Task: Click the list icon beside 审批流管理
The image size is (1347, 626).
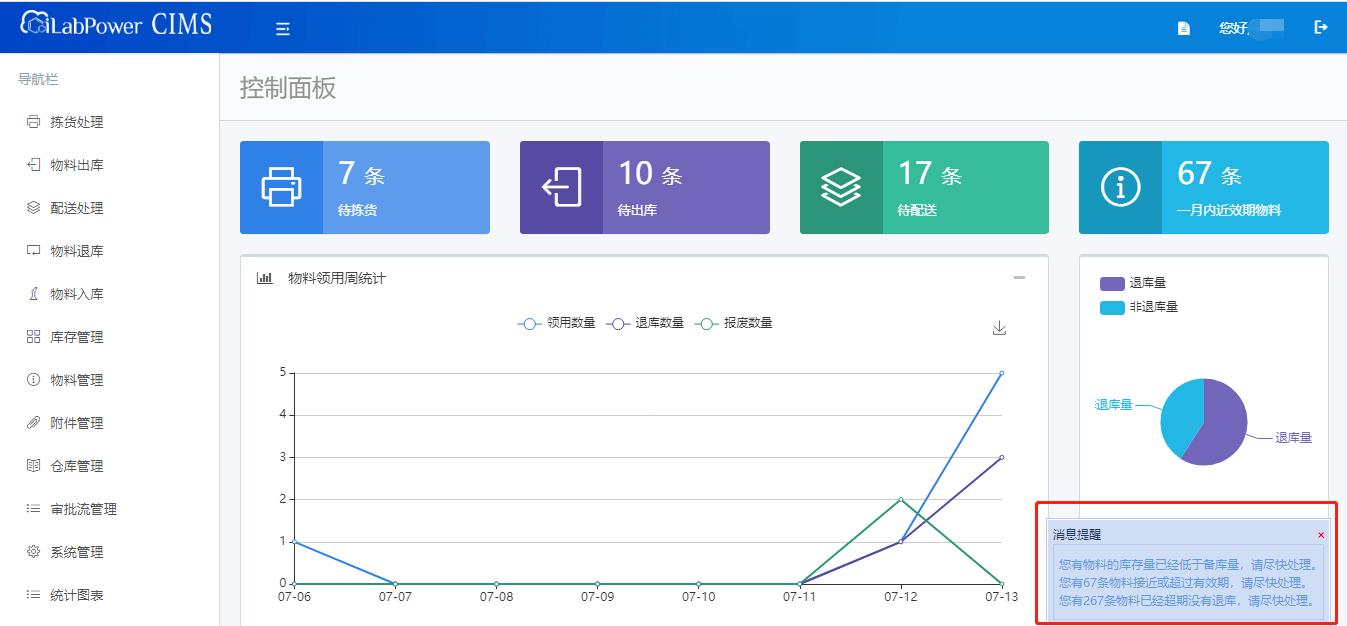Action: [33, 509]
